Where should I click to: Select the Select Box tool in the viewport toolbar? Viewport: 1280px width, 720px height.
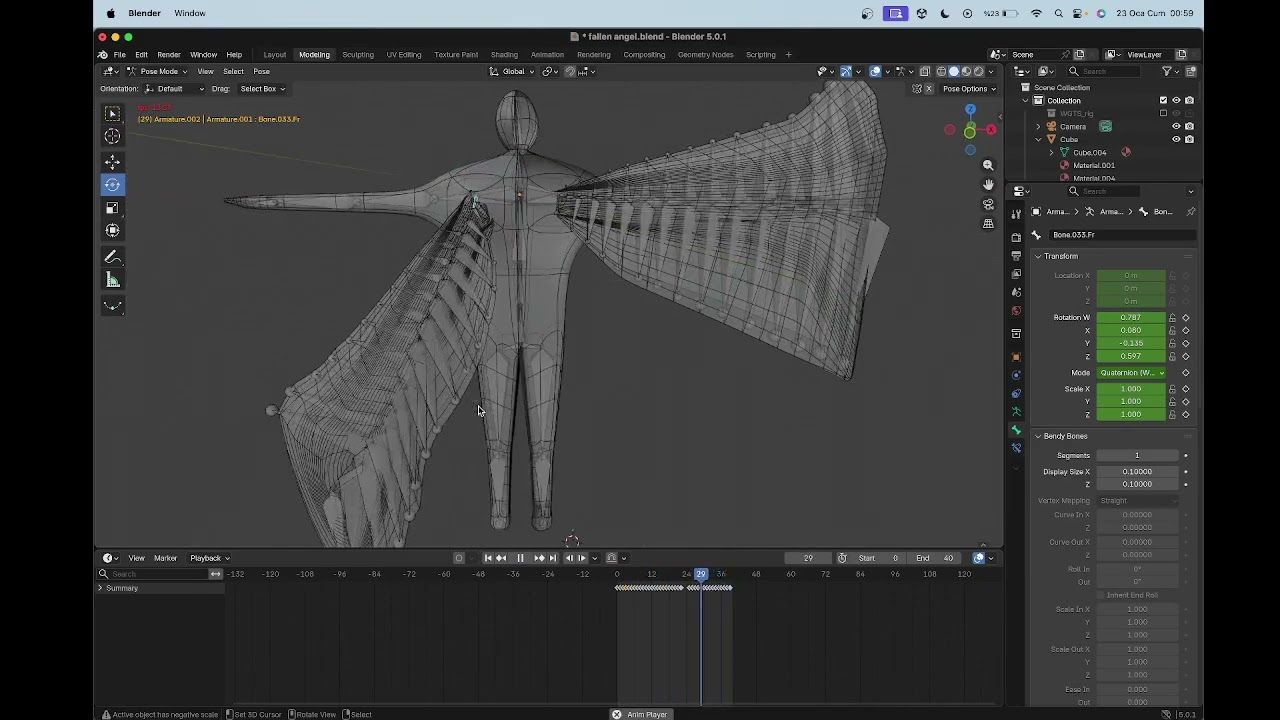pyautogui.click(x=112, y=114)
